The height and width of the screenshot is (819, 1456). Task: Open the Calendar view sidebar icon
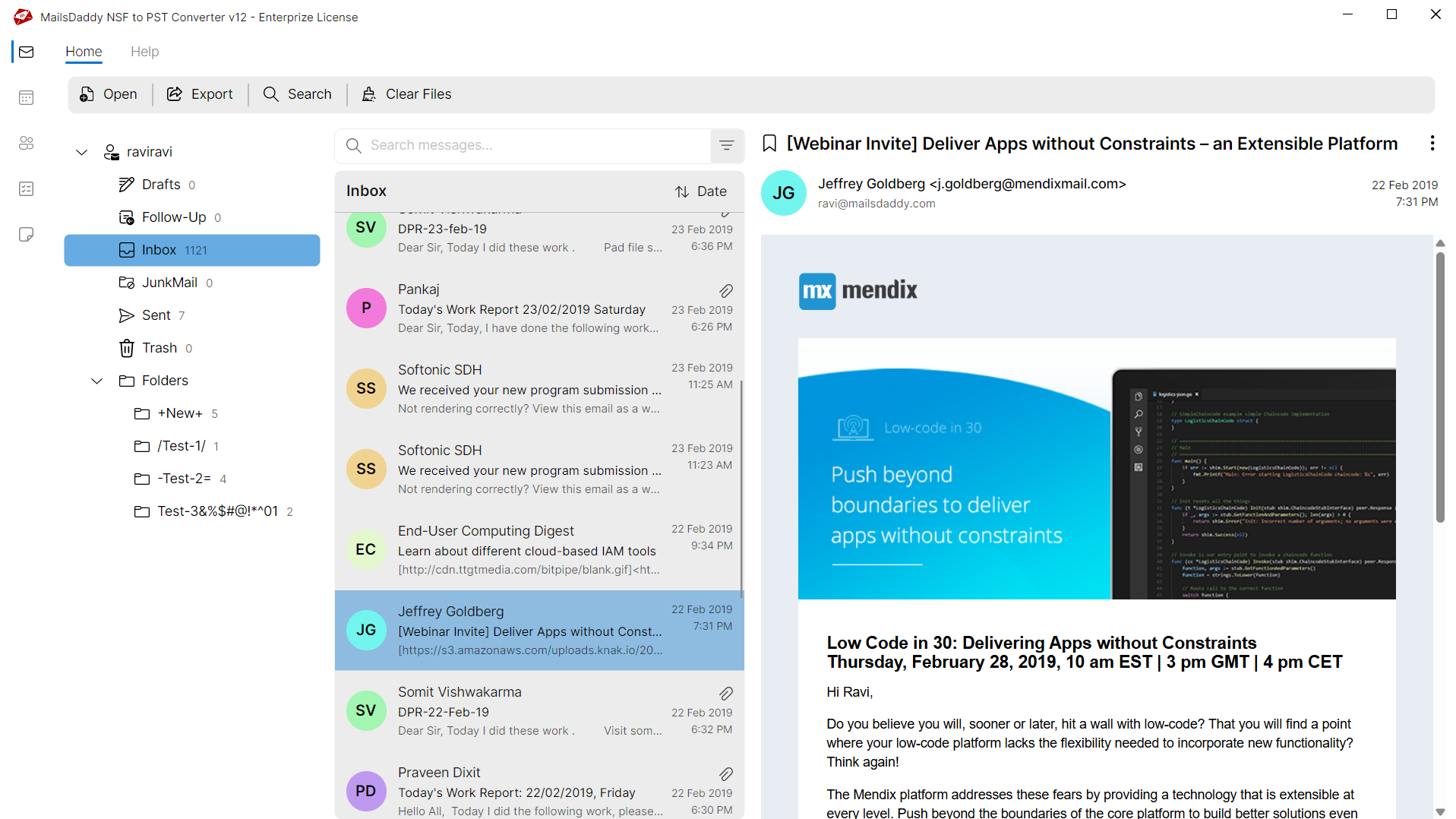click(27, 97)
